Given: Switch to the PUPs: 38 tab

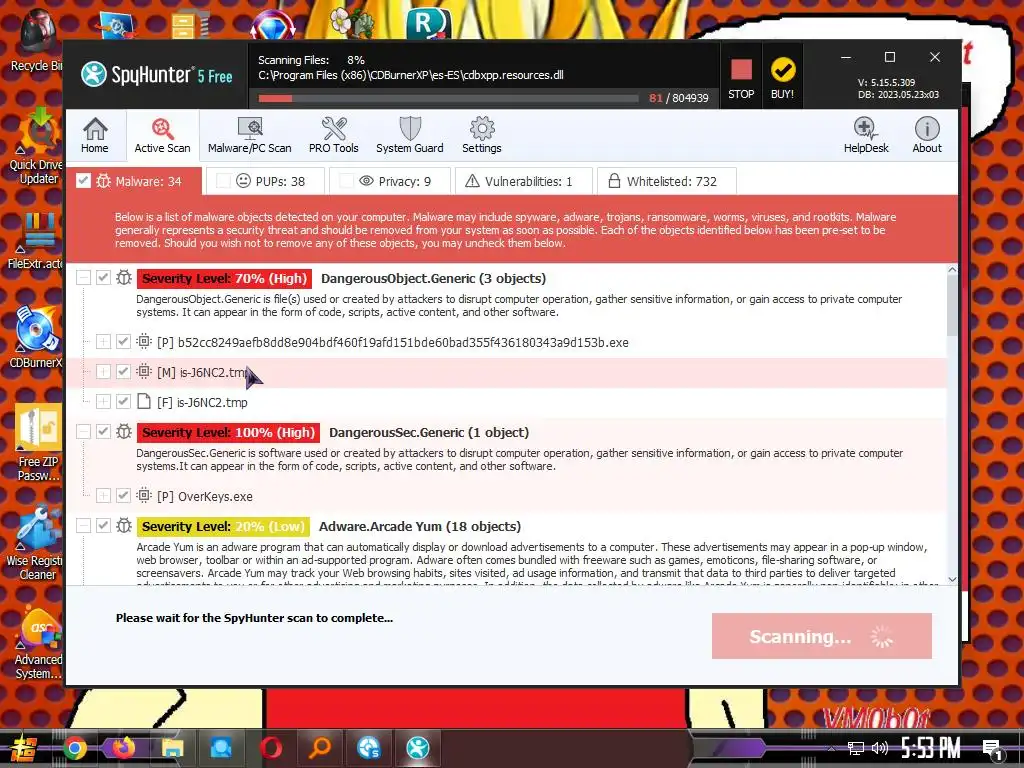Looking at the screenshot, I should (265, 181).
